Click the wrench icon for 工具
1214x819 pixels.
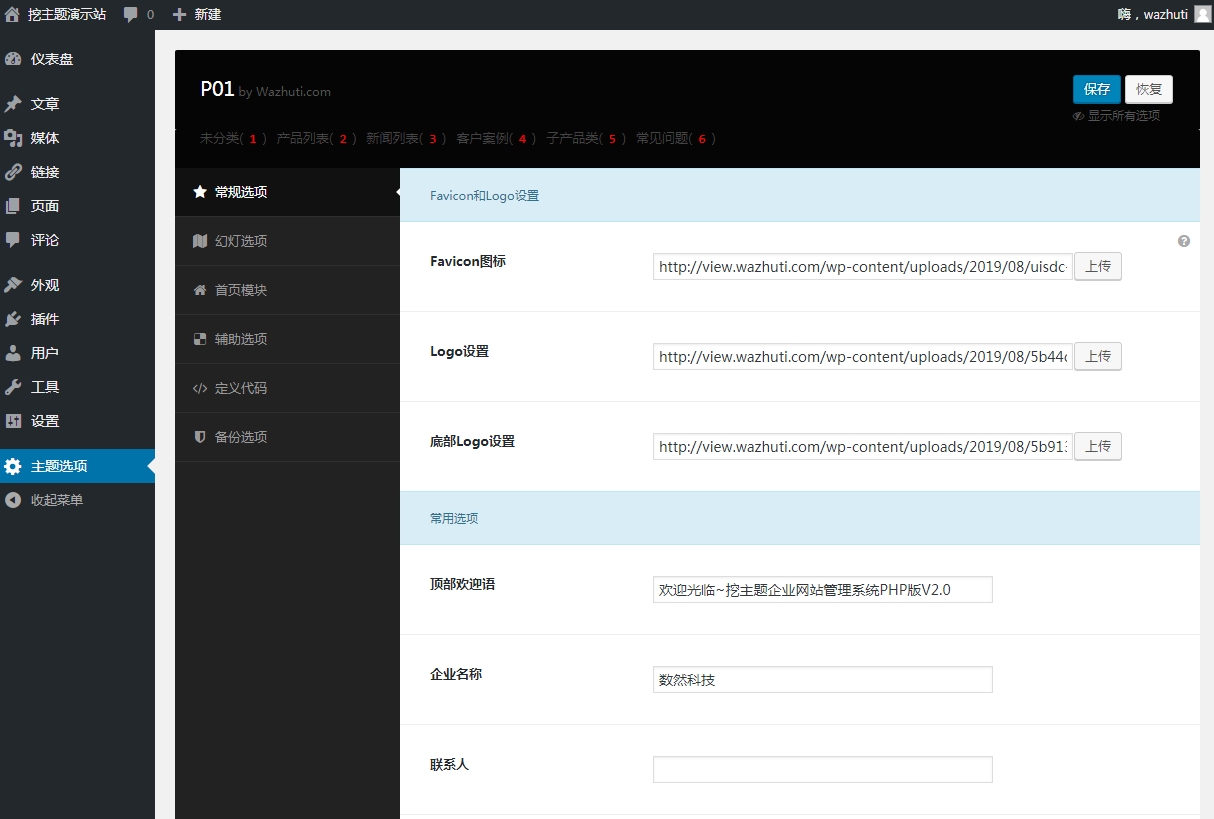[x=13, y=387]
